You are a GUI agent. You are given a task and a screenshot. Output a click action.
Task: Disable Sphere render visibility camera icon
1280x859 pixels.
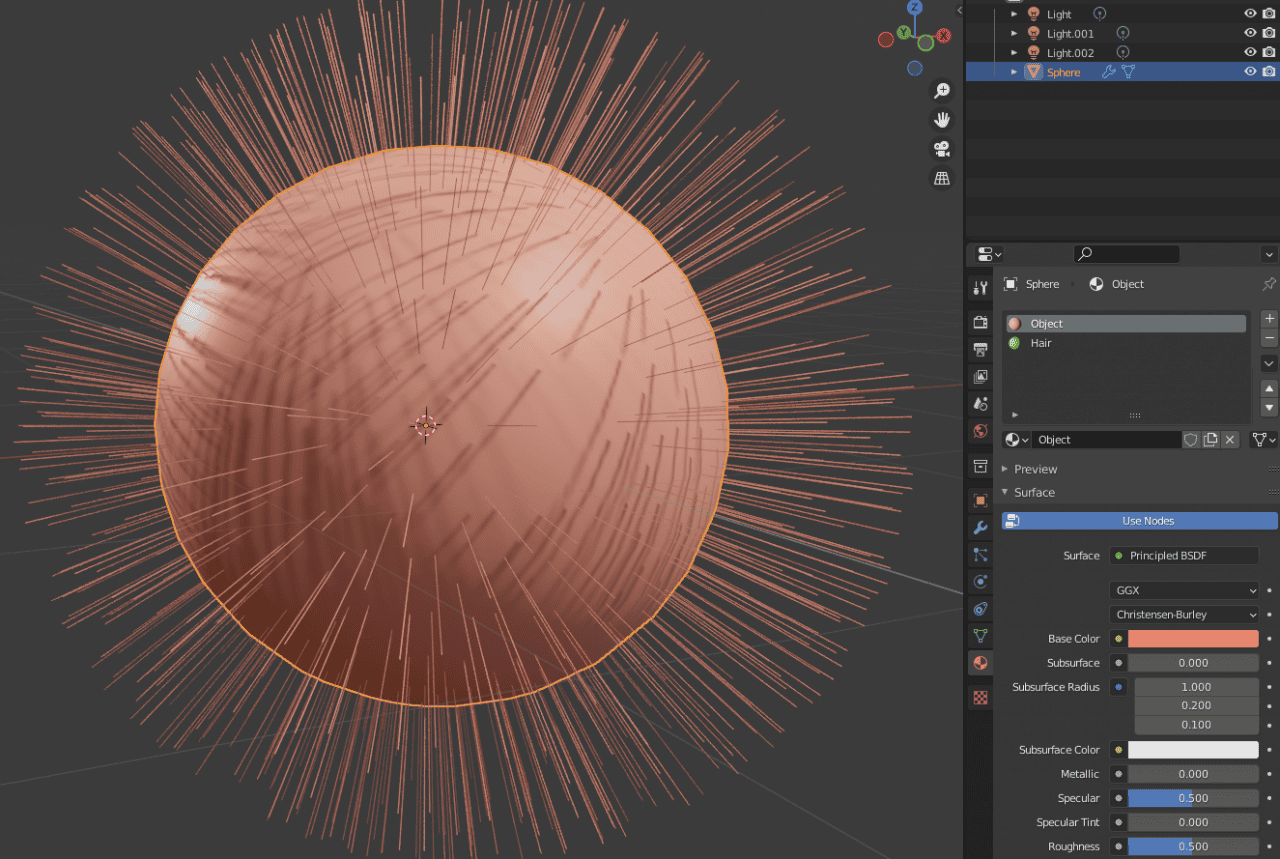[1268, 71]
